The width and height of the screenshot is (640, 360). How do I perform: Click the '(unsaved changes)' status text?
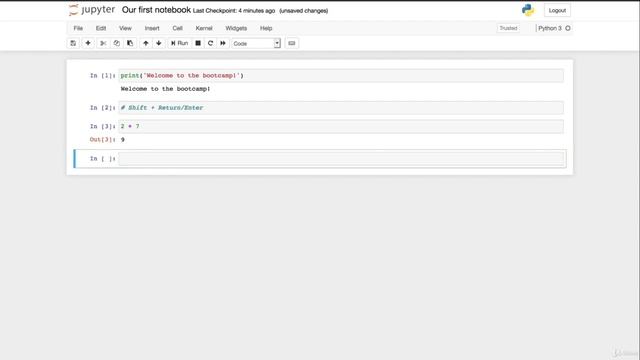(304, 11)
